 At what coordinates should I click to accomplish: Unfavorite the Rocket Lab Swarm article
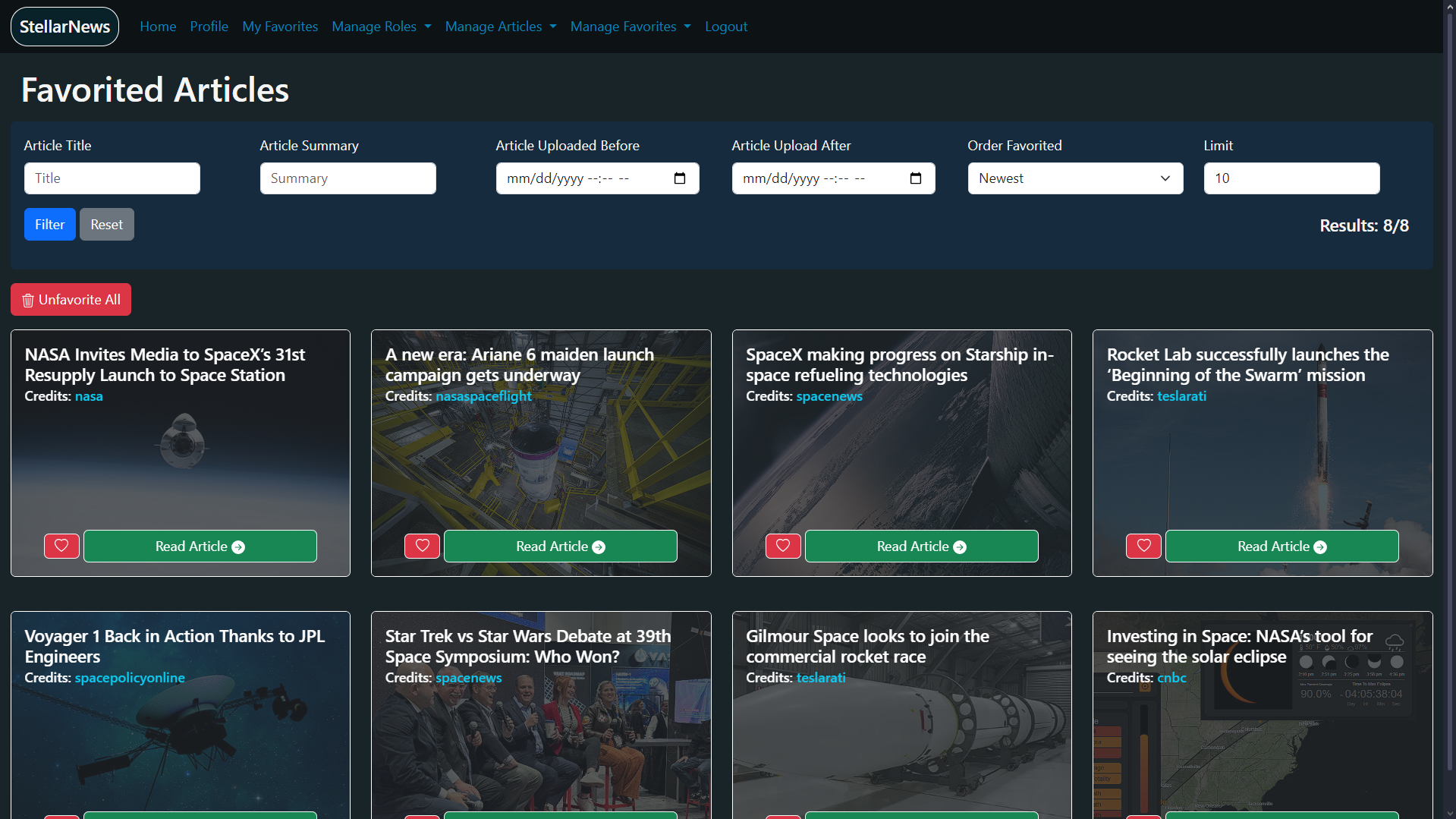click(1143, 546)
